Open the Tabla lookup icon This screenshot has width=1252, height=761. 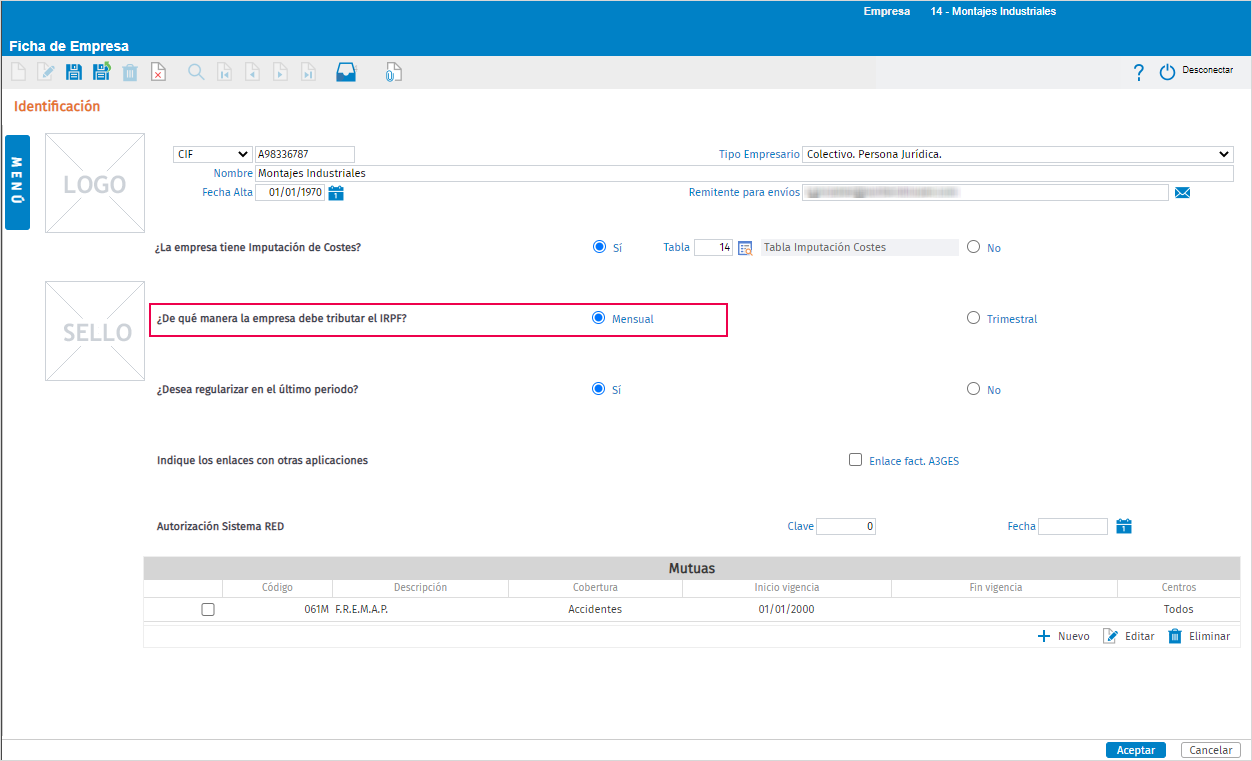click(x=745, y=248)
